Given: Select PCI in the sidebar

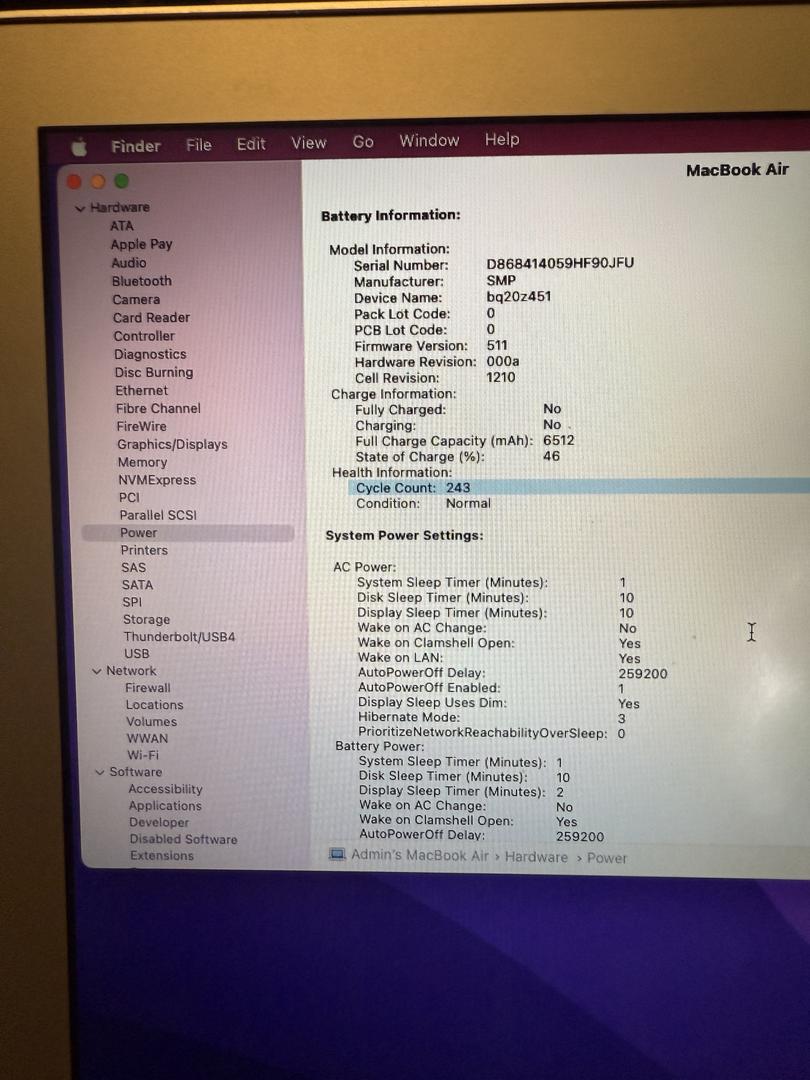Looking at the screenshot, I should [x=129, y=497].
